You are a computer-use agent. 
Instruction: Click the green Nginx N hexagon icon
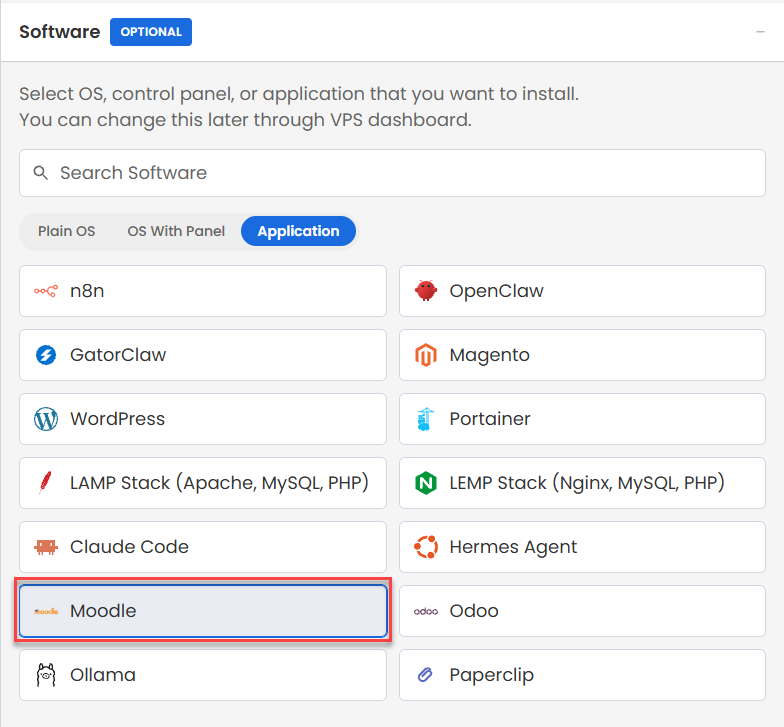[426, 483]
